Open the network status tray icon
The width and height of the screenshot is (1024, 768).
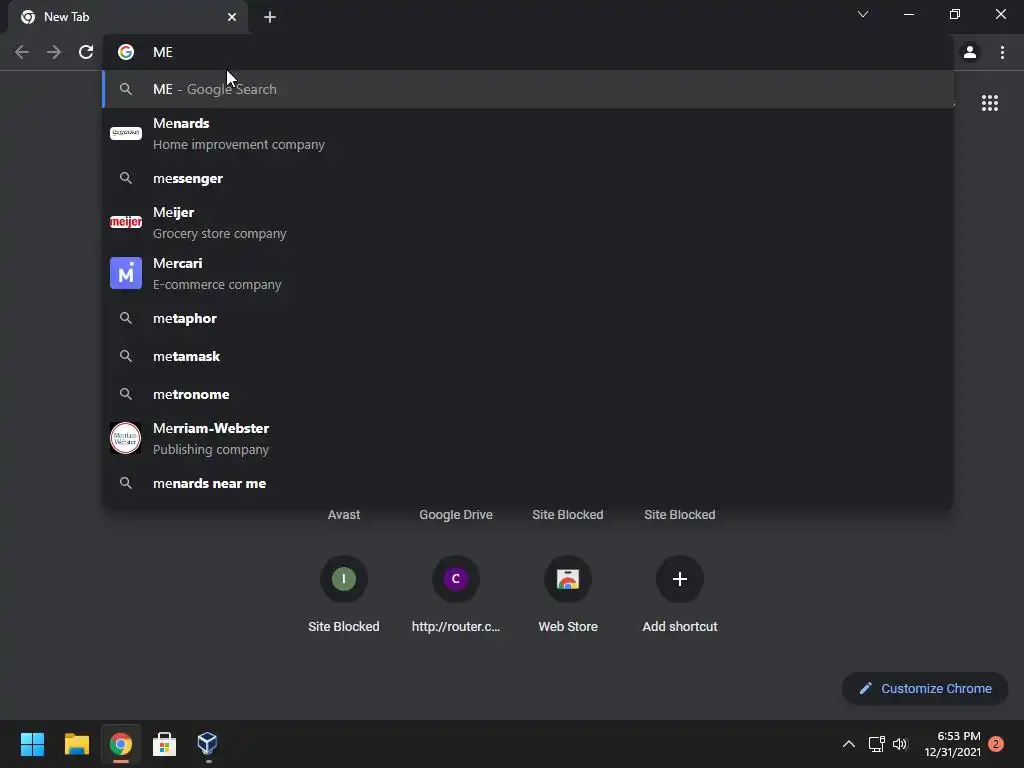click(876, 744)
